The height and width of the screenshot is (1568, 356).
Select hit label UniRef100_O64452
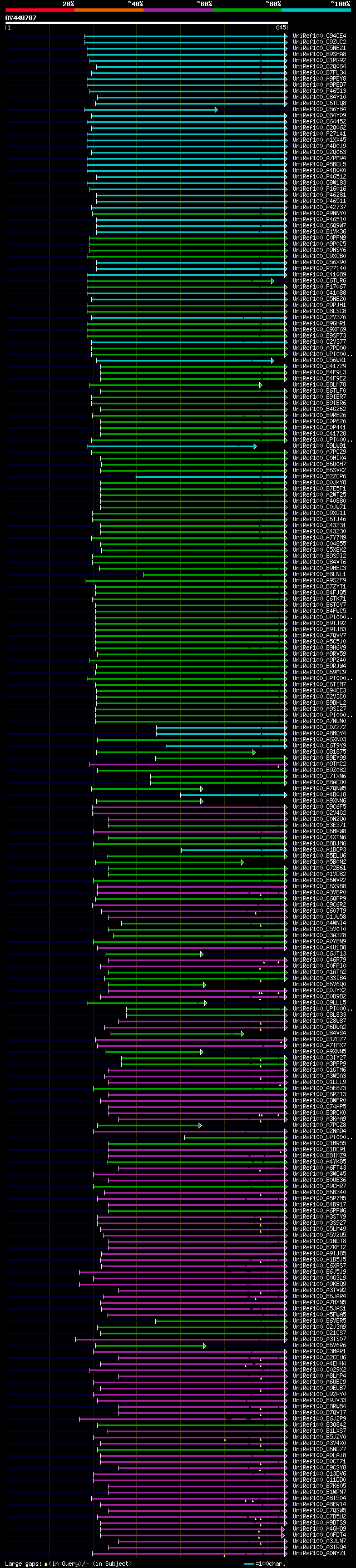pos(319,122)
